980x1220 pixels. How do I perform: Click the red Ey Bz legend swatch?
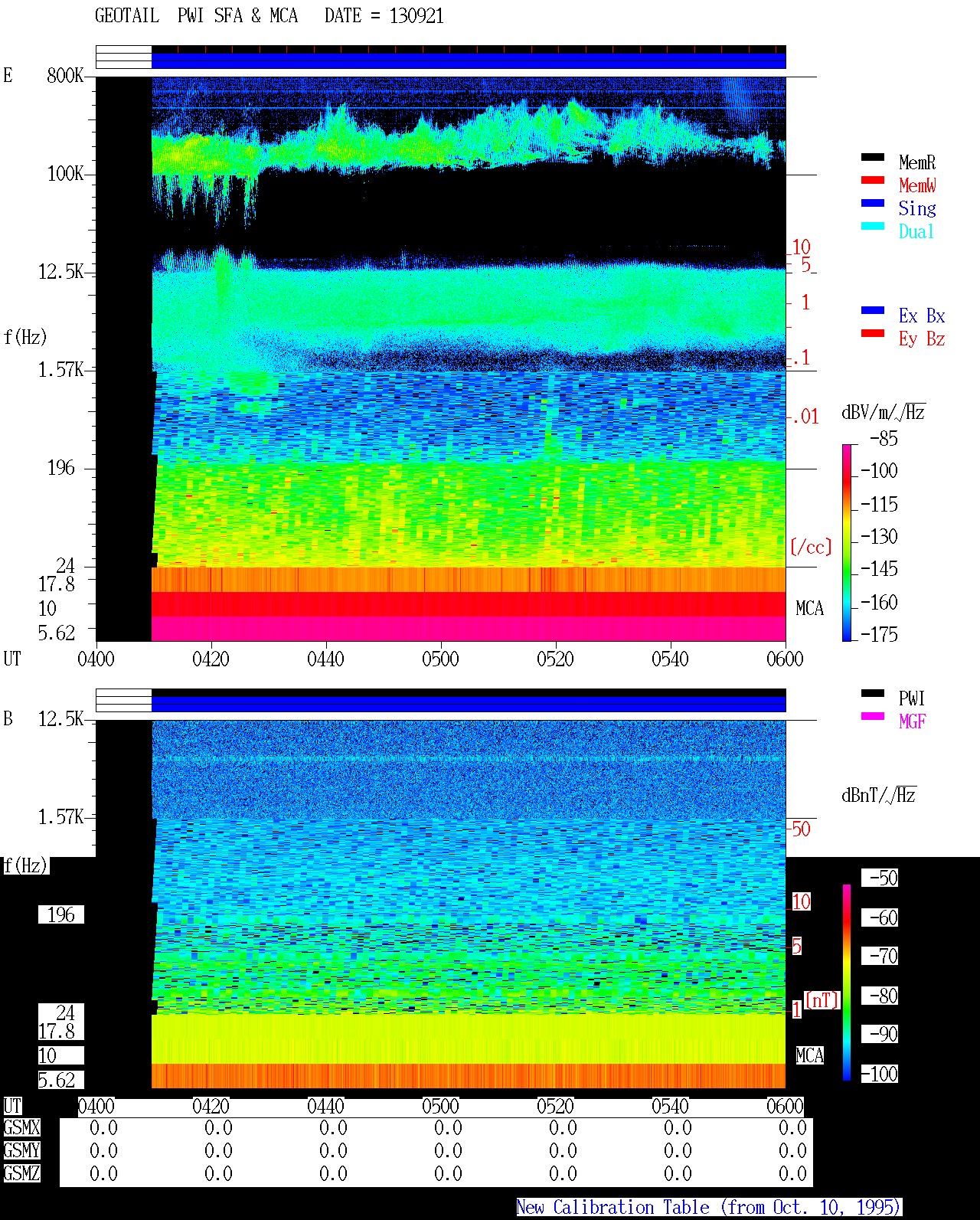[x=873, y=333]
